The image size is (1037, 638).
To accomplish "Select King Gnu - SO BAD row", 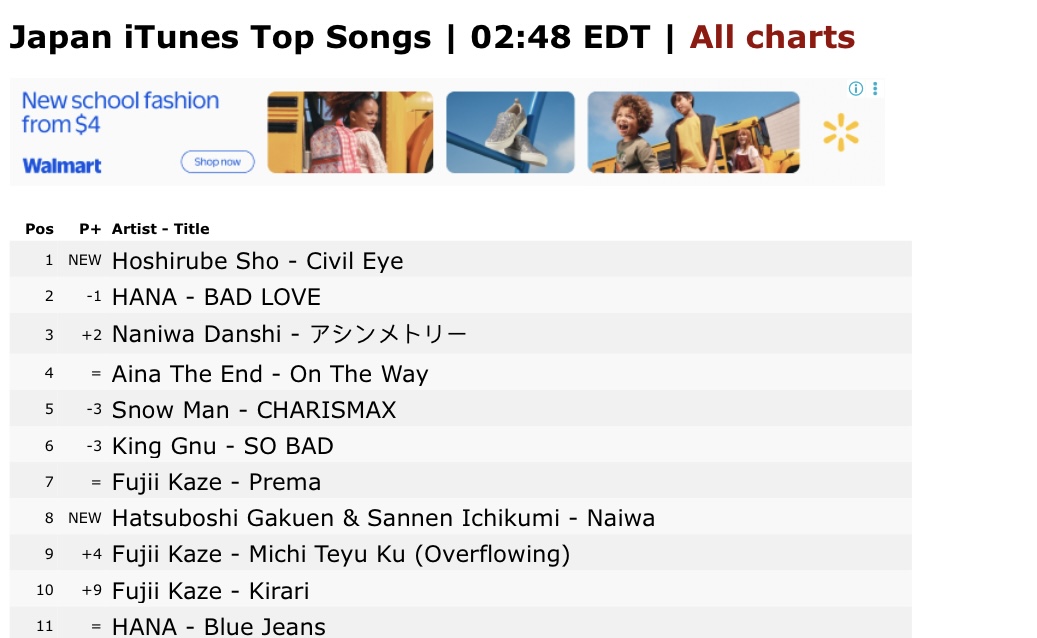I will (x=460, y=445).
